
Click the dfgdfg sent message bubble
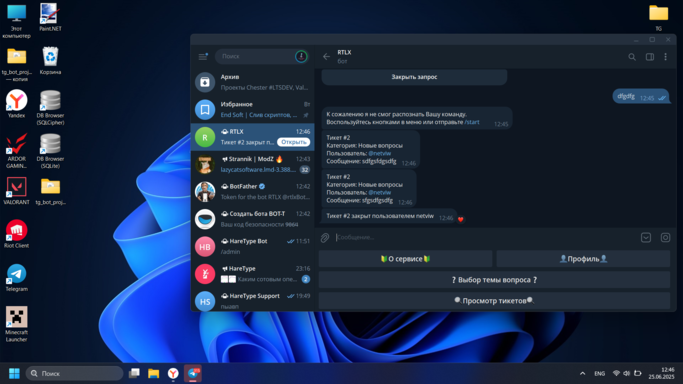coord(640,97)
